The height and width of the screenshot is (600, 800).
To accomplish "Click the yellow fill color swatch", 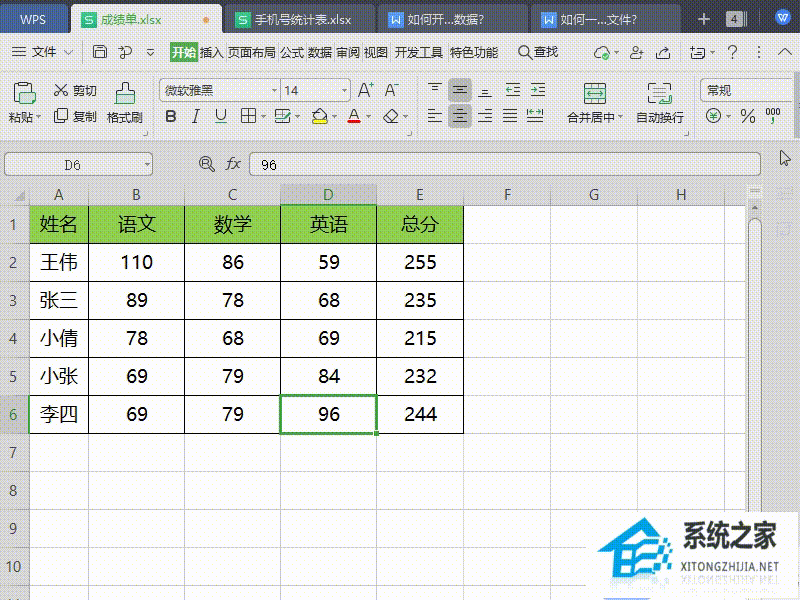I will (x=319, y=117).
